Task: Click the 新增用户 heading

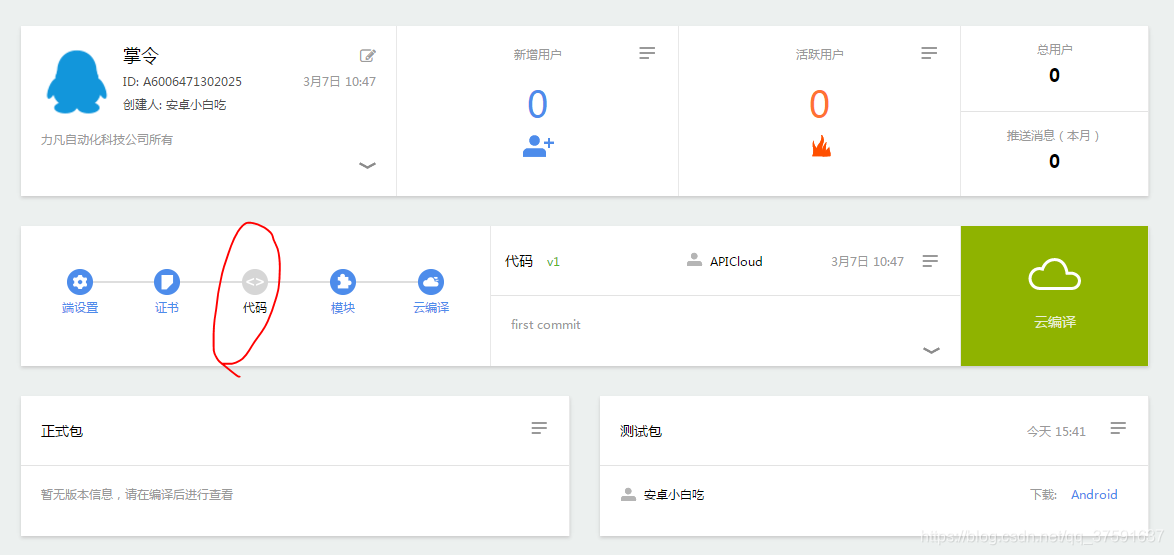Action: click(538, 55)
